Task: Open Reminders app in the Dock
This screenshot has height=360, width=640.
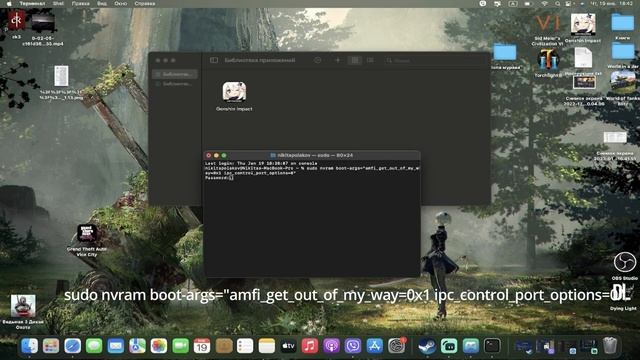Action: click(245, 346)
